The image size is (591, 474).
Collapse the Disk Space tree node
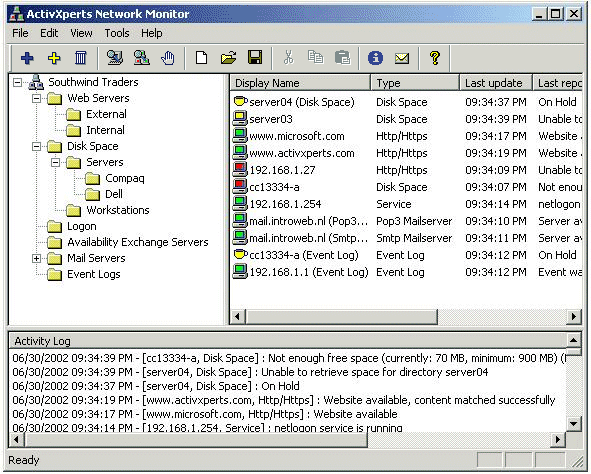click(37, 147)
